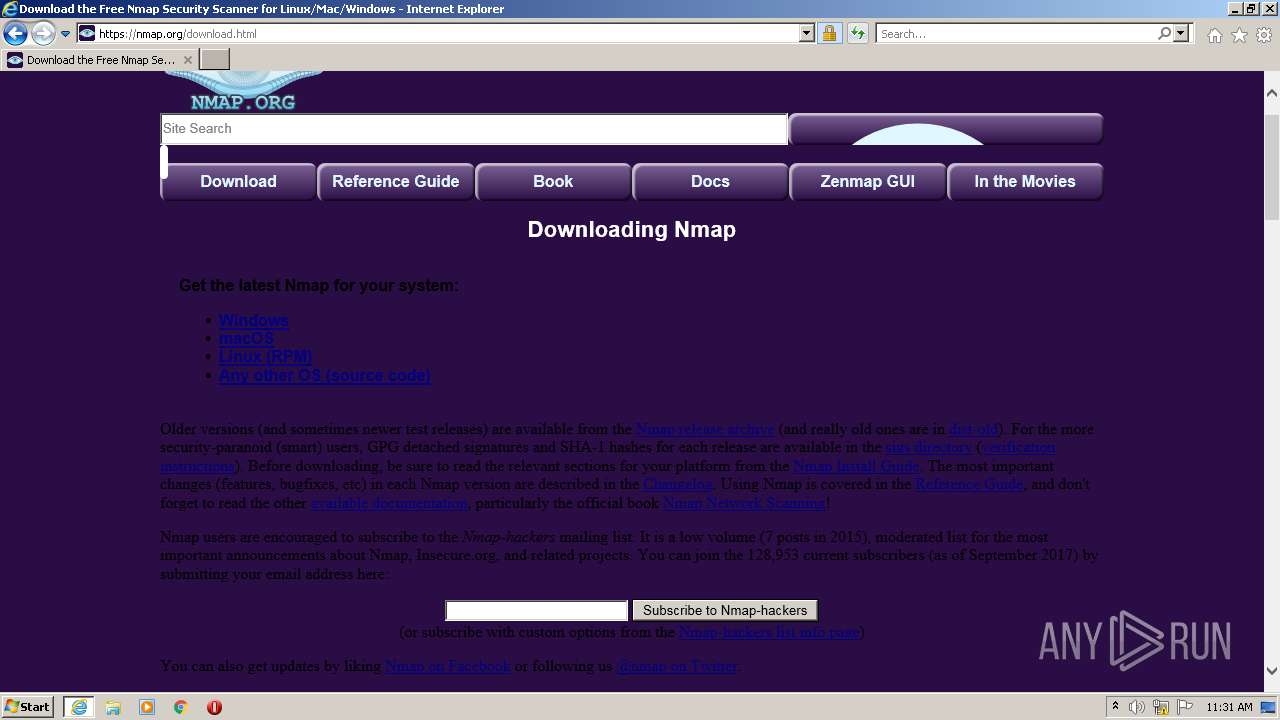Click the Home icon
The height and width of the screenshot is (720, 1280).
1214,35
